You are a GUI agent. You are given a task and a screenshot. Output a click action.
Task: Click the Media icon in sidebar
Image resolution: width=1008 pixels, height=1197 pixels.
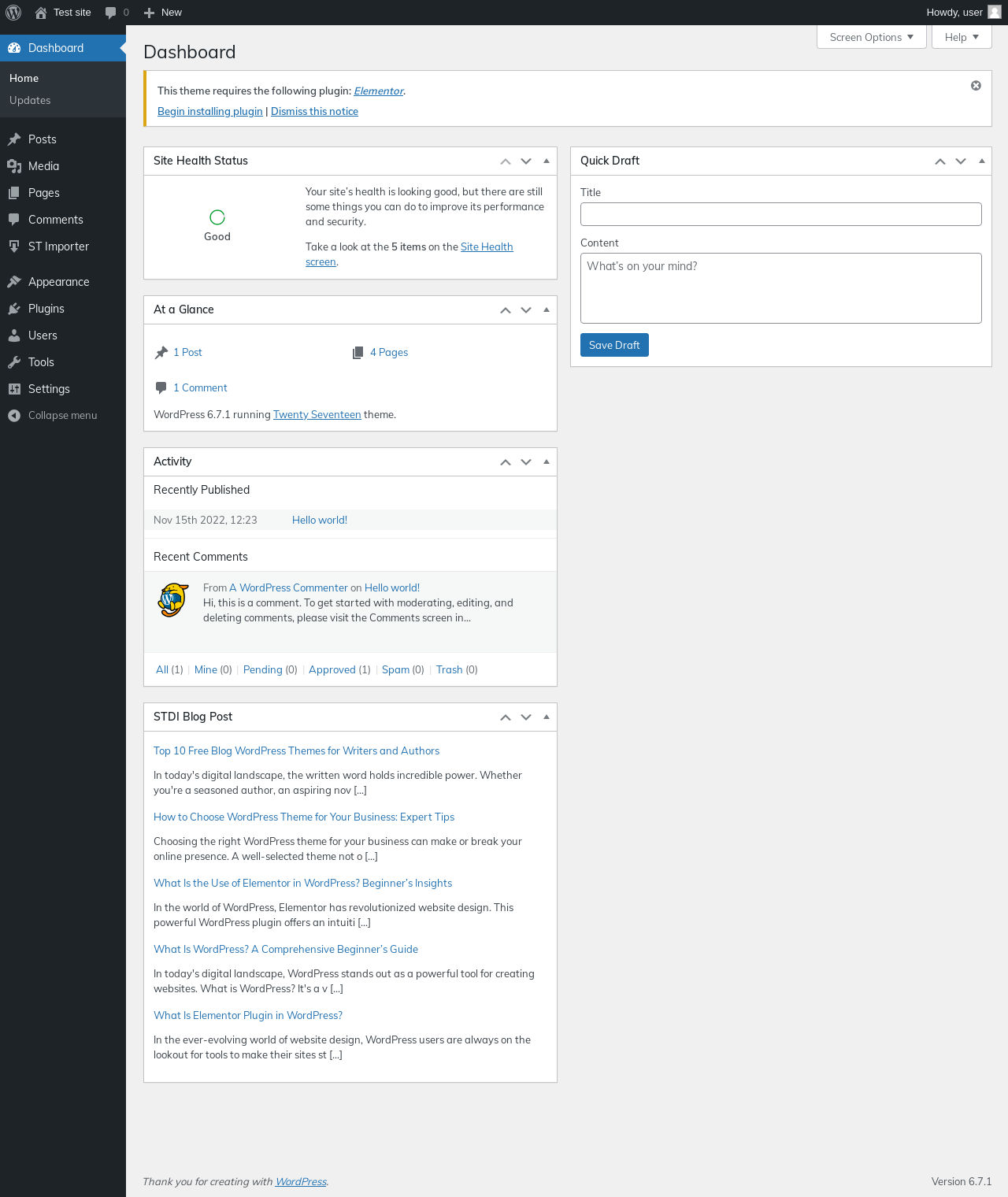click(14, 166)
